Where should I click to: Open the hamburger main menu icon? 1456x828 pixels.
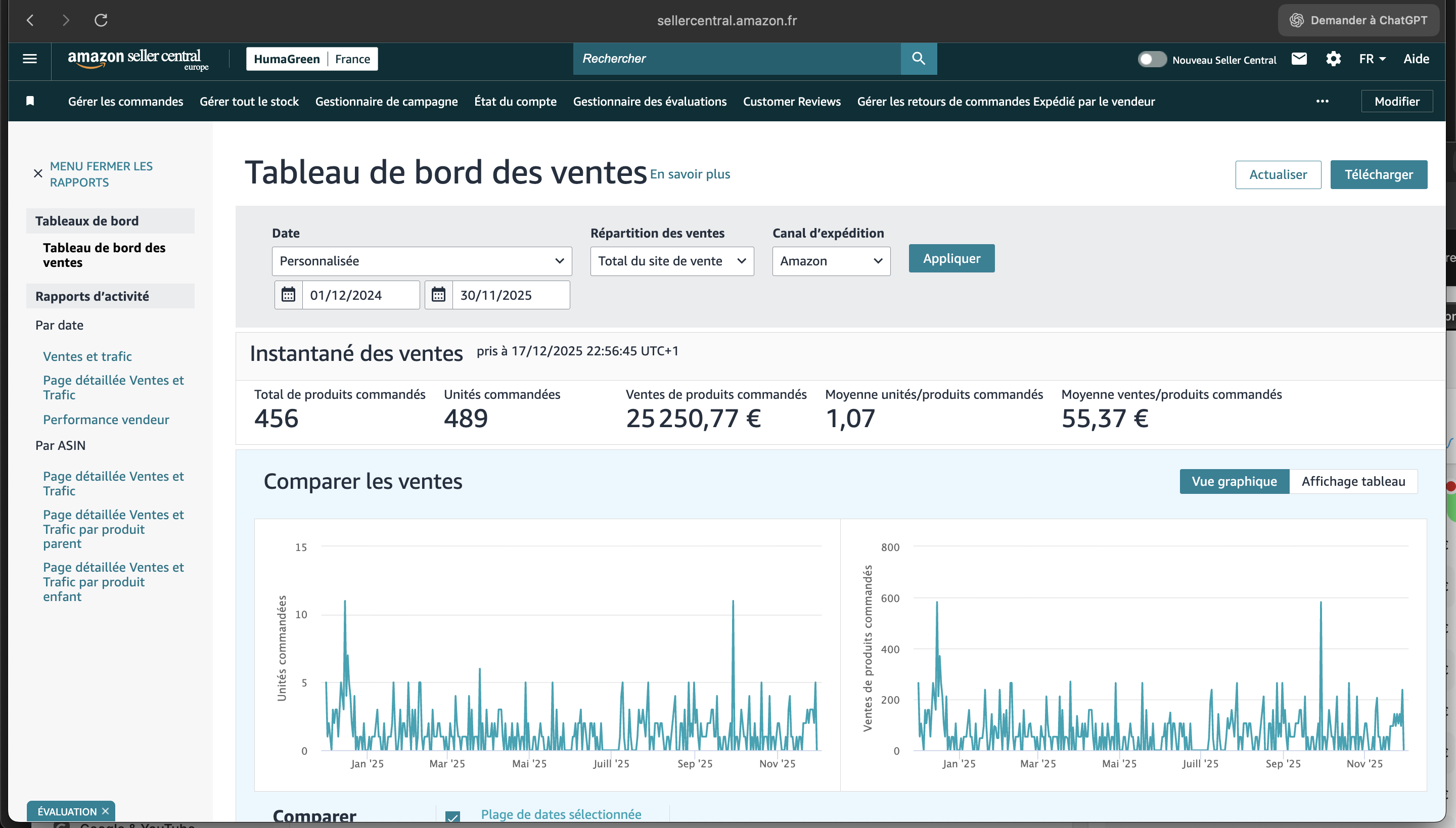pos(29,59)
